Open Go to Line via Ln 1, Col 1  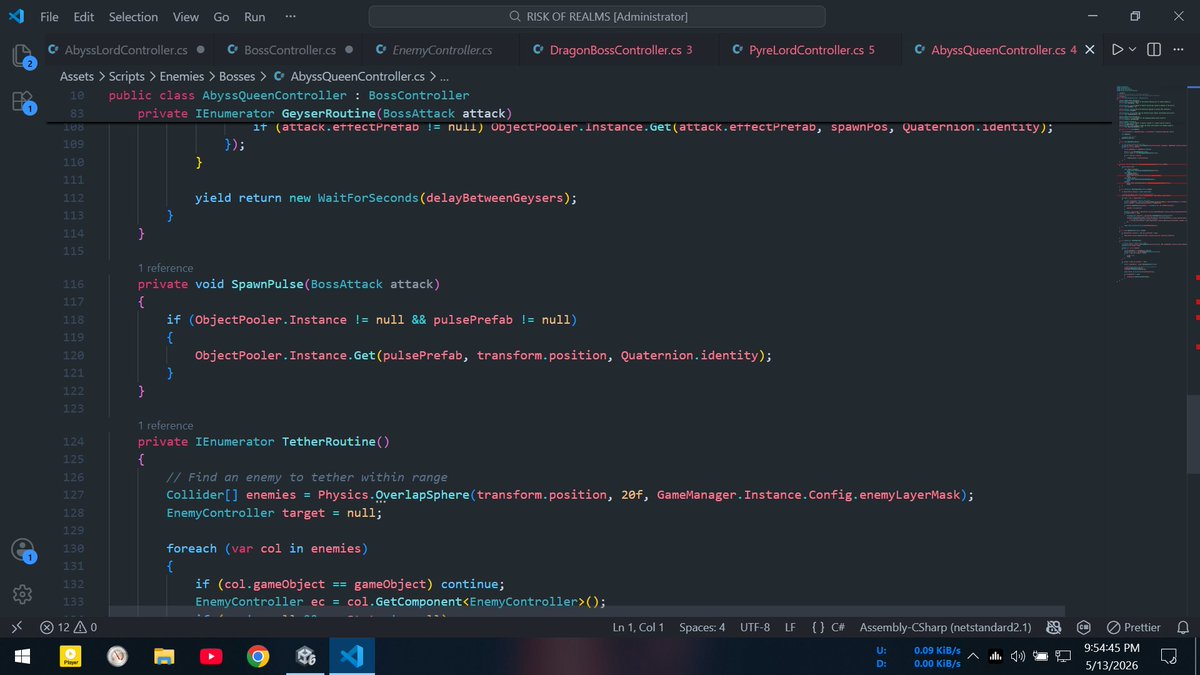coord(638,627)
